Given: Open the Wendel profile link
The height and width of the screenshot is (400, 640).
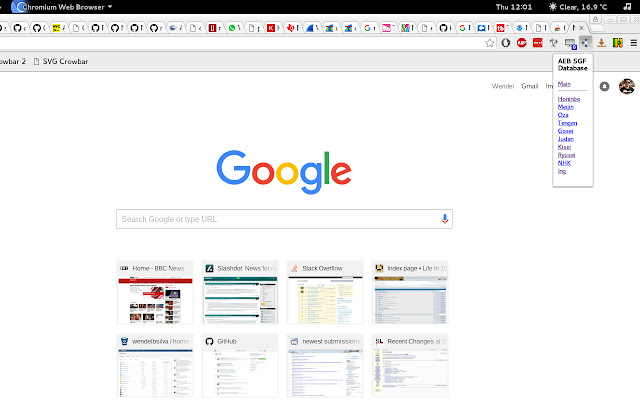Looking at the screenshot, I should tap(502, 86).
